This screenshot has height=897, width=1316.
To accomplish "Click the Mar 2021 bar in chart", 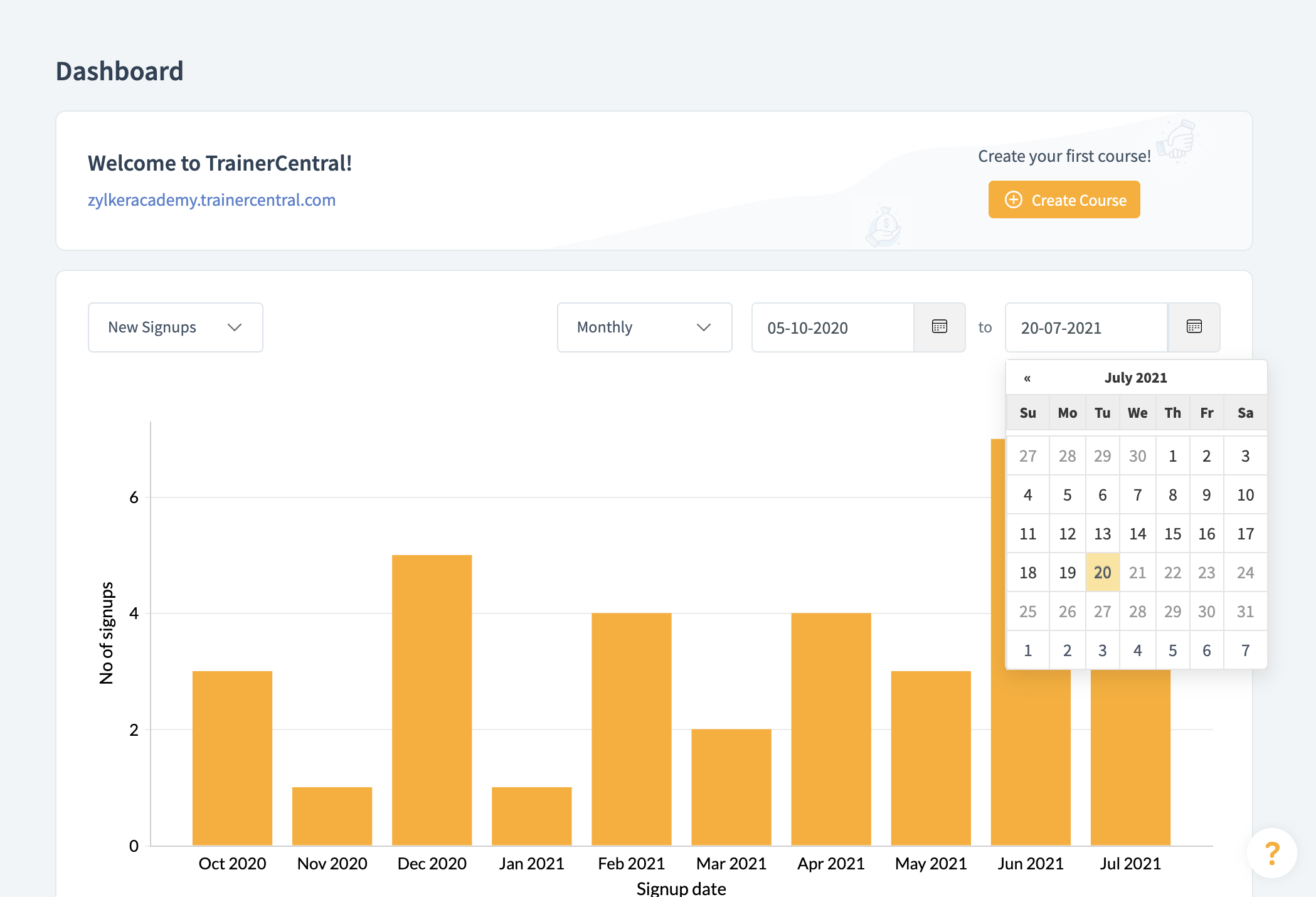I will click(x=731, y=787).
